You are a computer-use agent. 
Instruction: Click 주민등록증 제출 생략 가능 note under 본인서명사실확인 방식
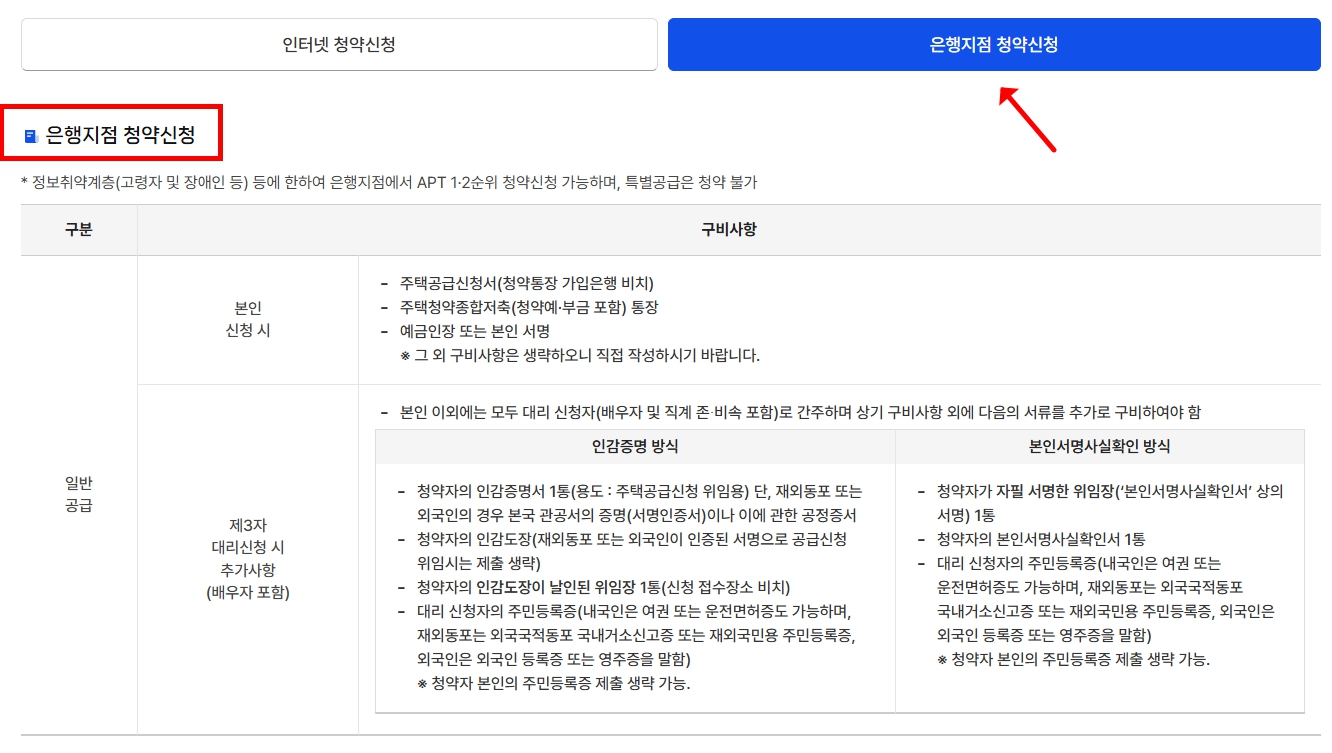(1074, 660)
